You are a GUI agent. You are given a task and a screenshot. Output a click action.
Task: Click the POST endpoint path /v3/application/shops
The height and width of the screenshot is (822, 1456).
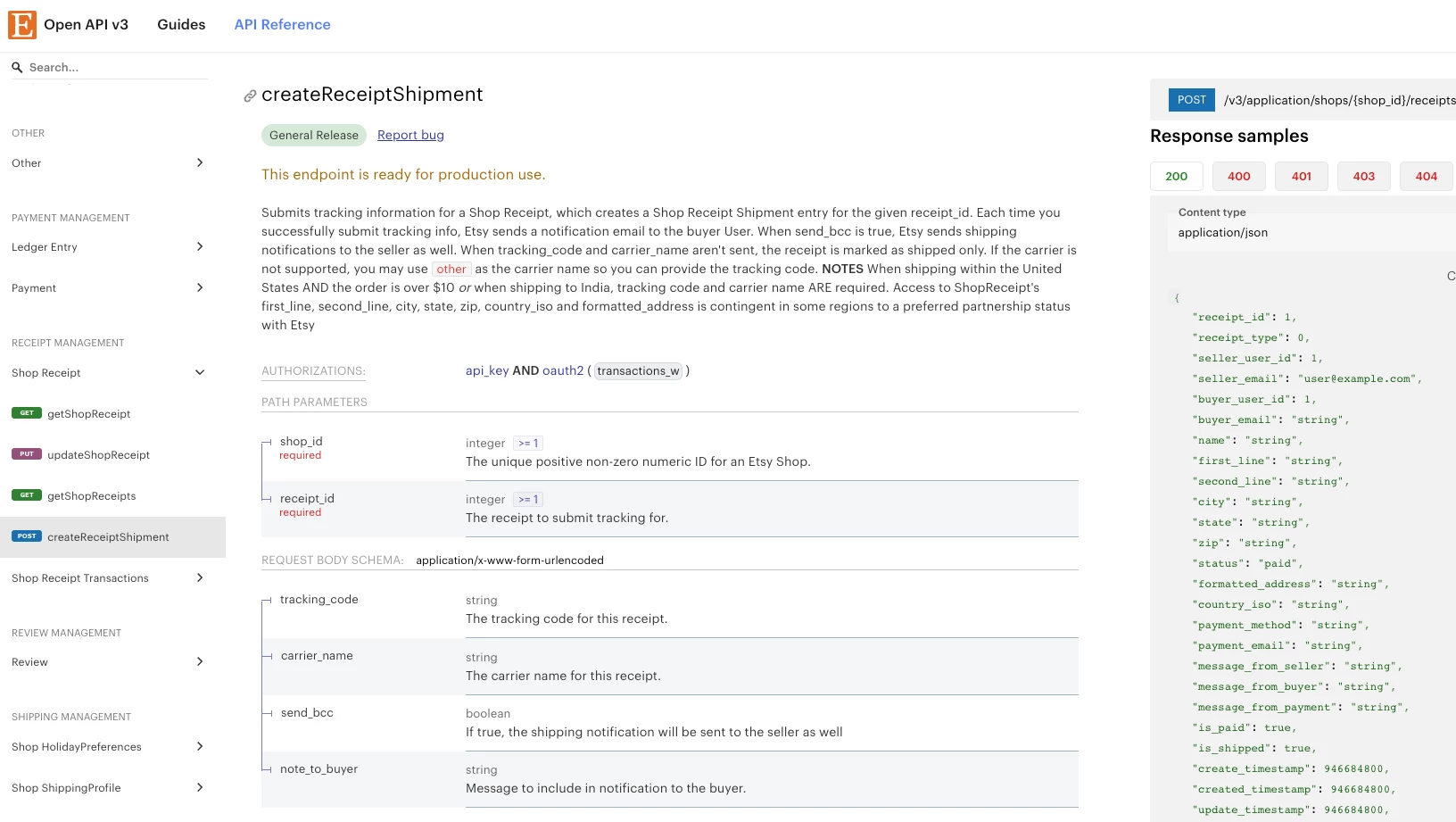tap(1339, 100)
